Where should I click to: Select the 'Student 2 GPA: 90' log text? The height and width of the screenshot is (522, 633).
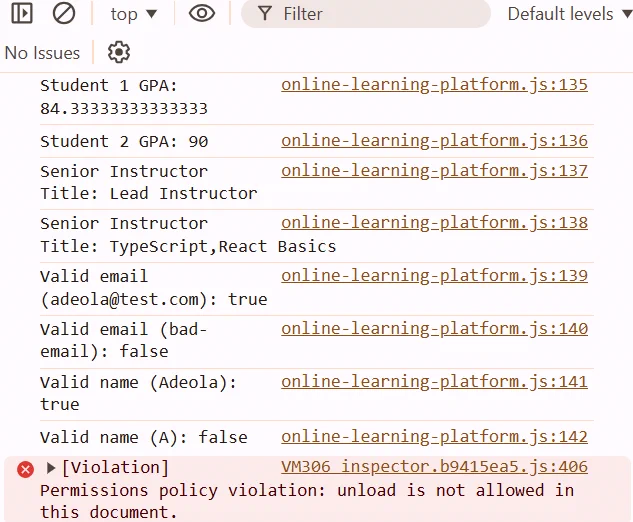pos(124,142)
